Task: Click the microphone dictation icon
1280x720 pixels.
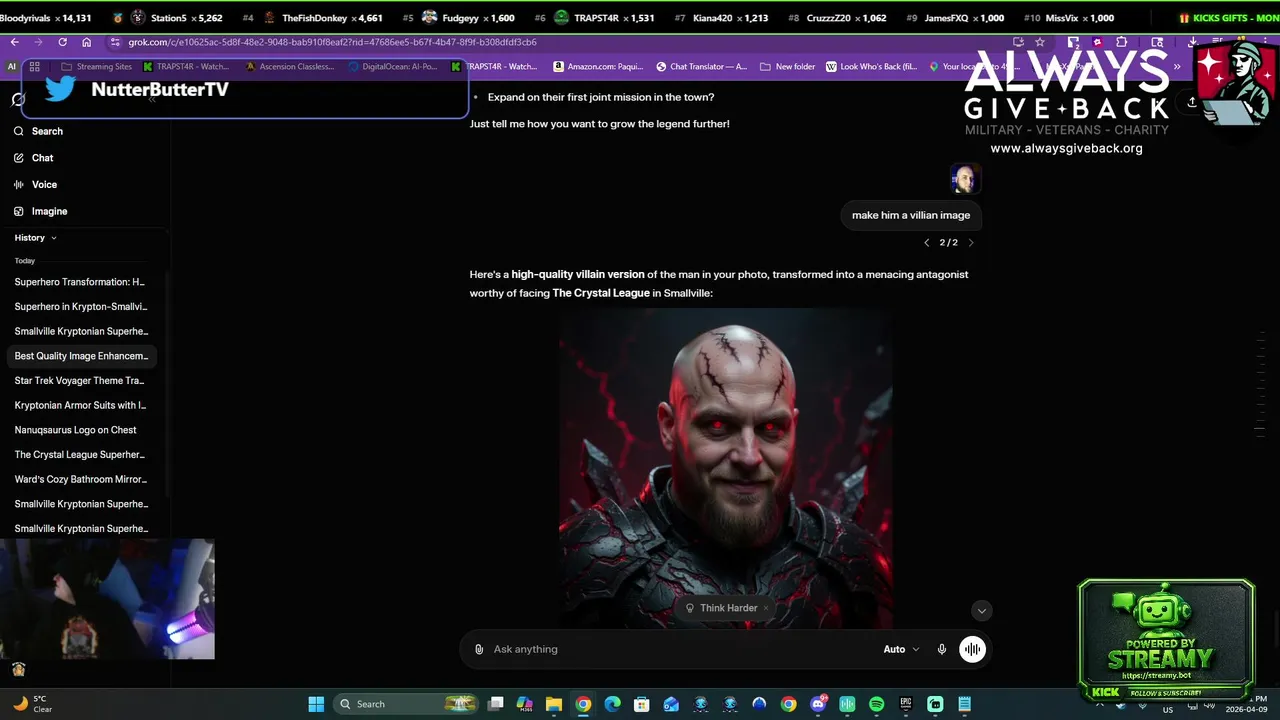Action: click(942, 649)
